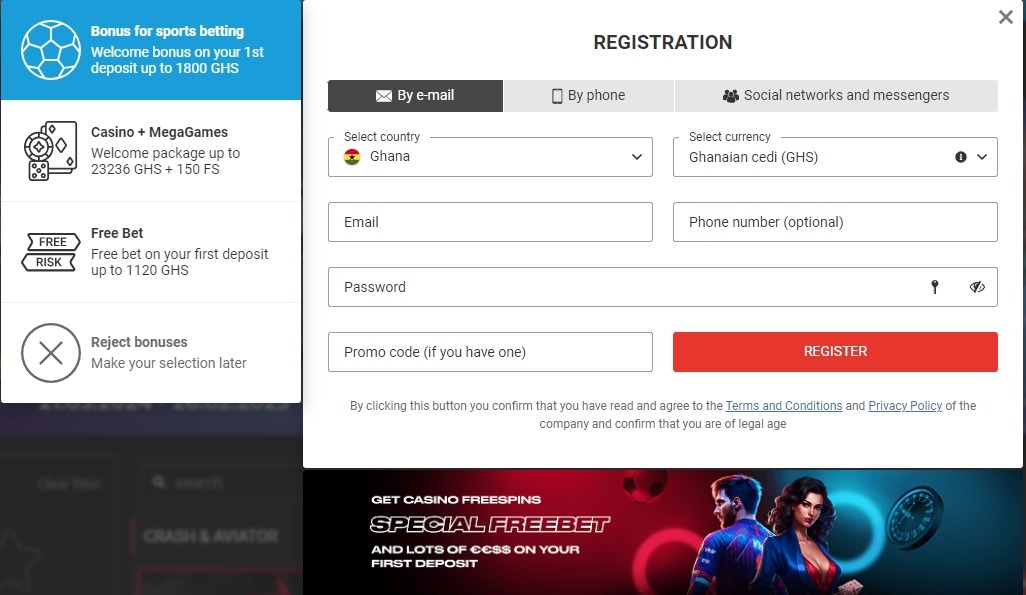Click the soccer ball sports bonus icon
This screenshot has width=1026, height=595.
click(51, 50)
